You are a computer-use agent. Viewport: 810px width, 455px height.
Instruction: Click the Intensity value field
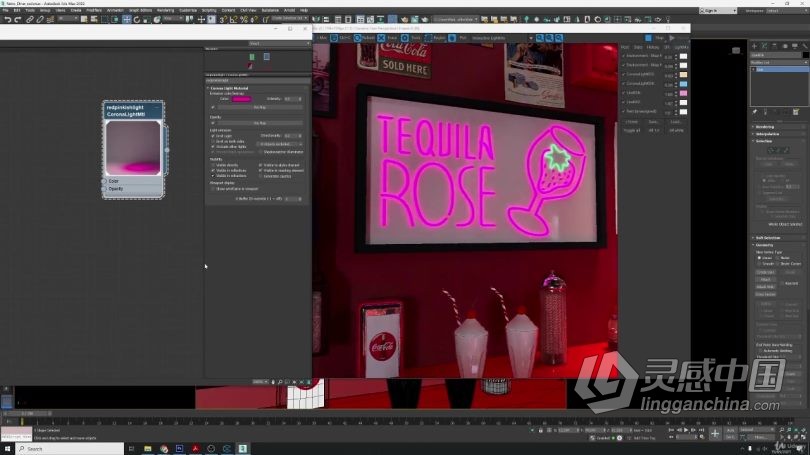(x=290, y=99)
